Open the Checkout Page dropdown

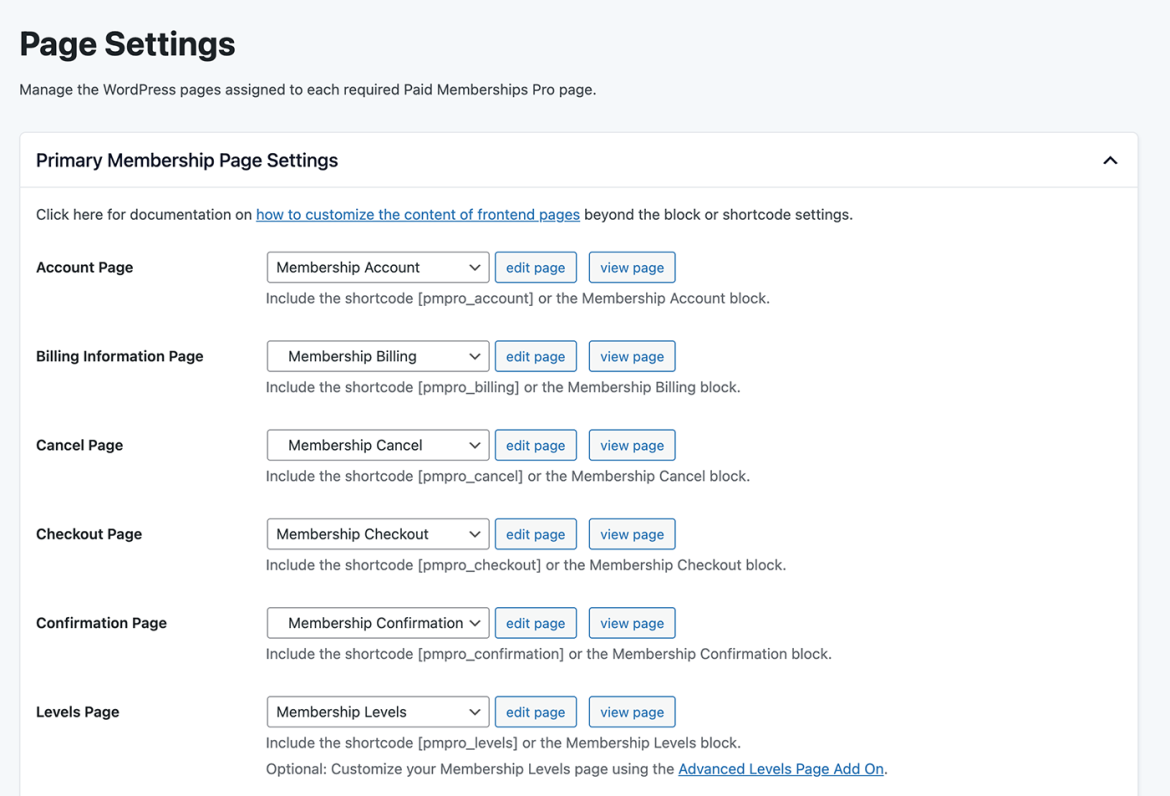point(377,533)
